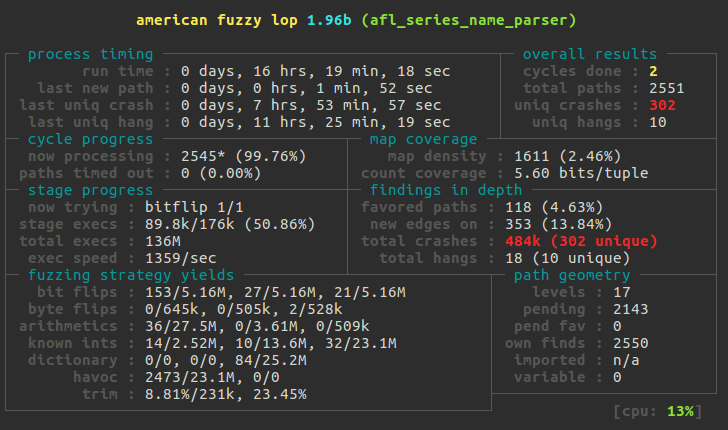Viewport: 728px width, 430px height.
Task: Click the paths timed out value '0 (0.00%)'
Action: (x=221, y=173)
